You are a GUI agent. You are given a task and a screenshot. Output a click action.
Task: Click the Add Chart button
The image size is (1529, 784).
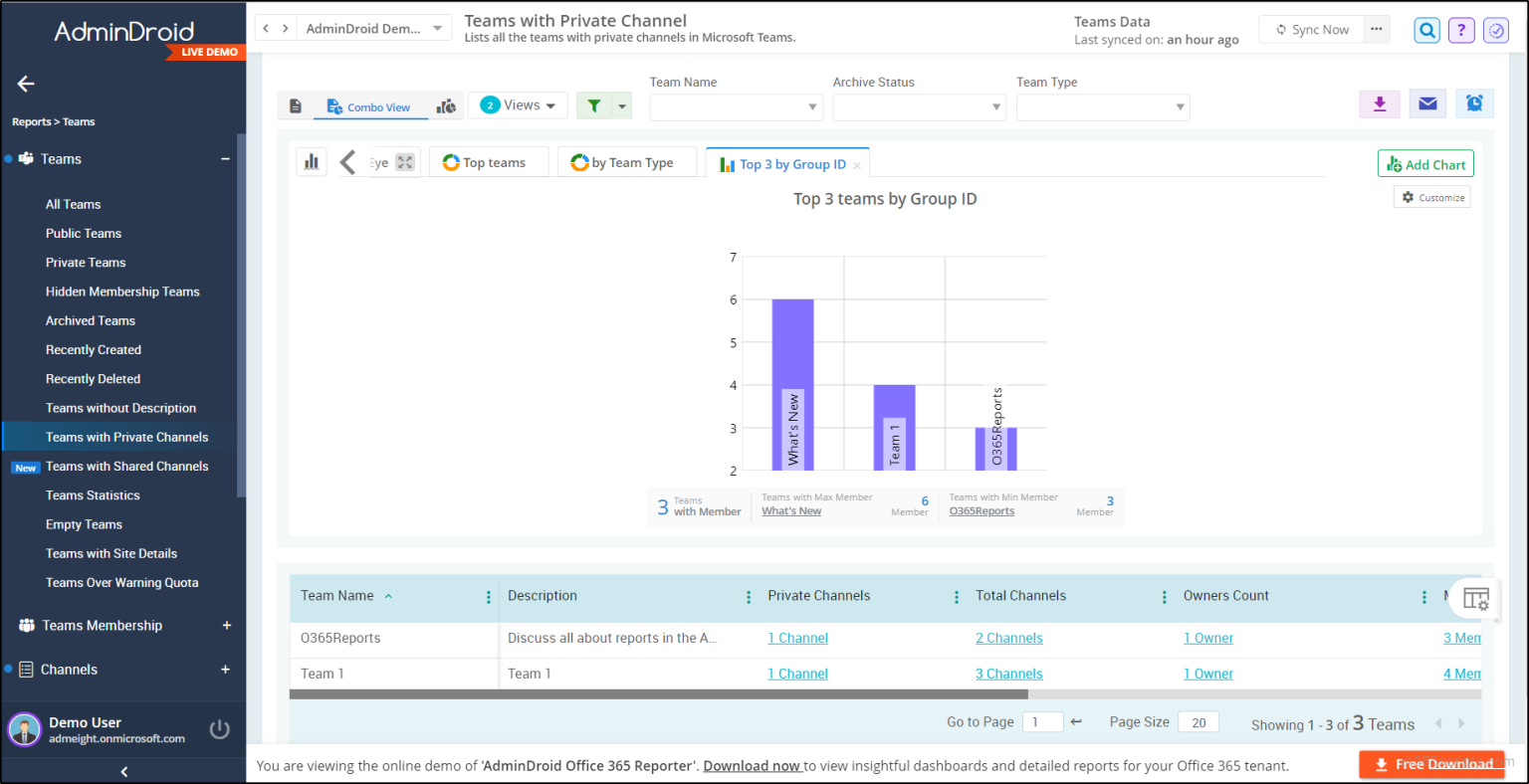(x=1425, y=164)
